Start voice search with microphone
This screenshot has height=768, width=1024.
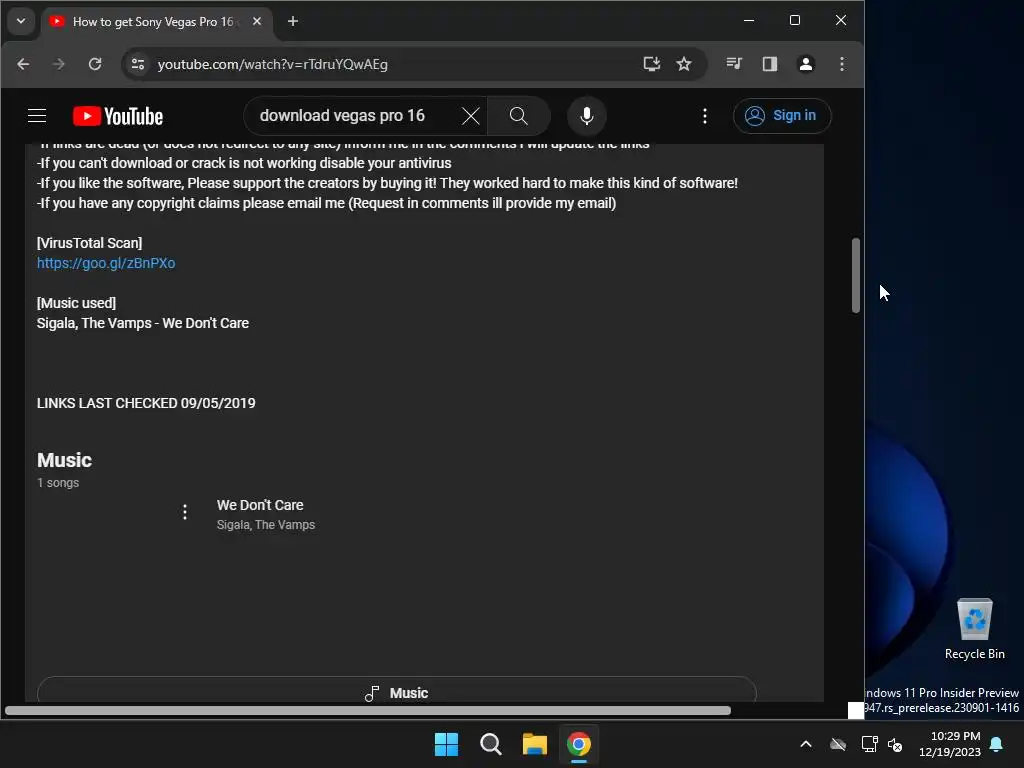click(x=586, y=116)
